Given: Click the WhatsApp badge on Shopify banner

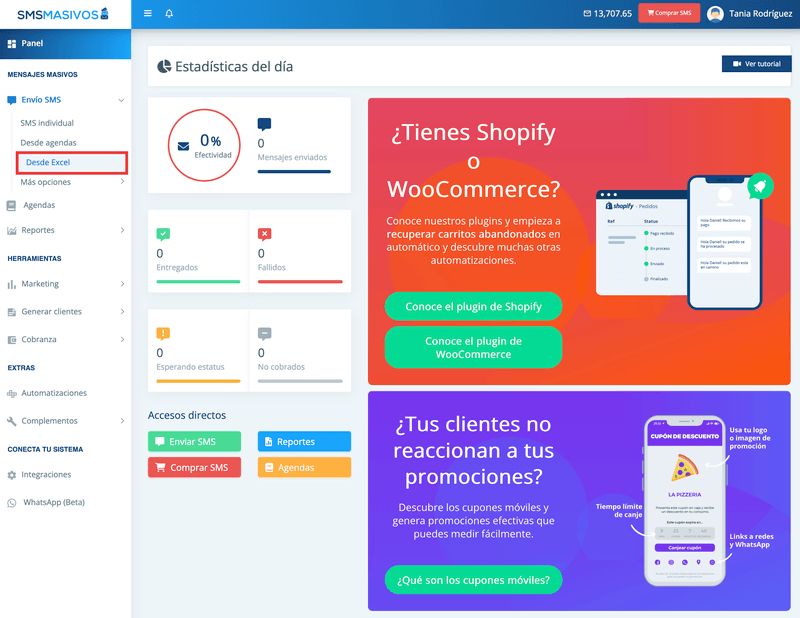Looking at the screenshot, I should 760,186.
